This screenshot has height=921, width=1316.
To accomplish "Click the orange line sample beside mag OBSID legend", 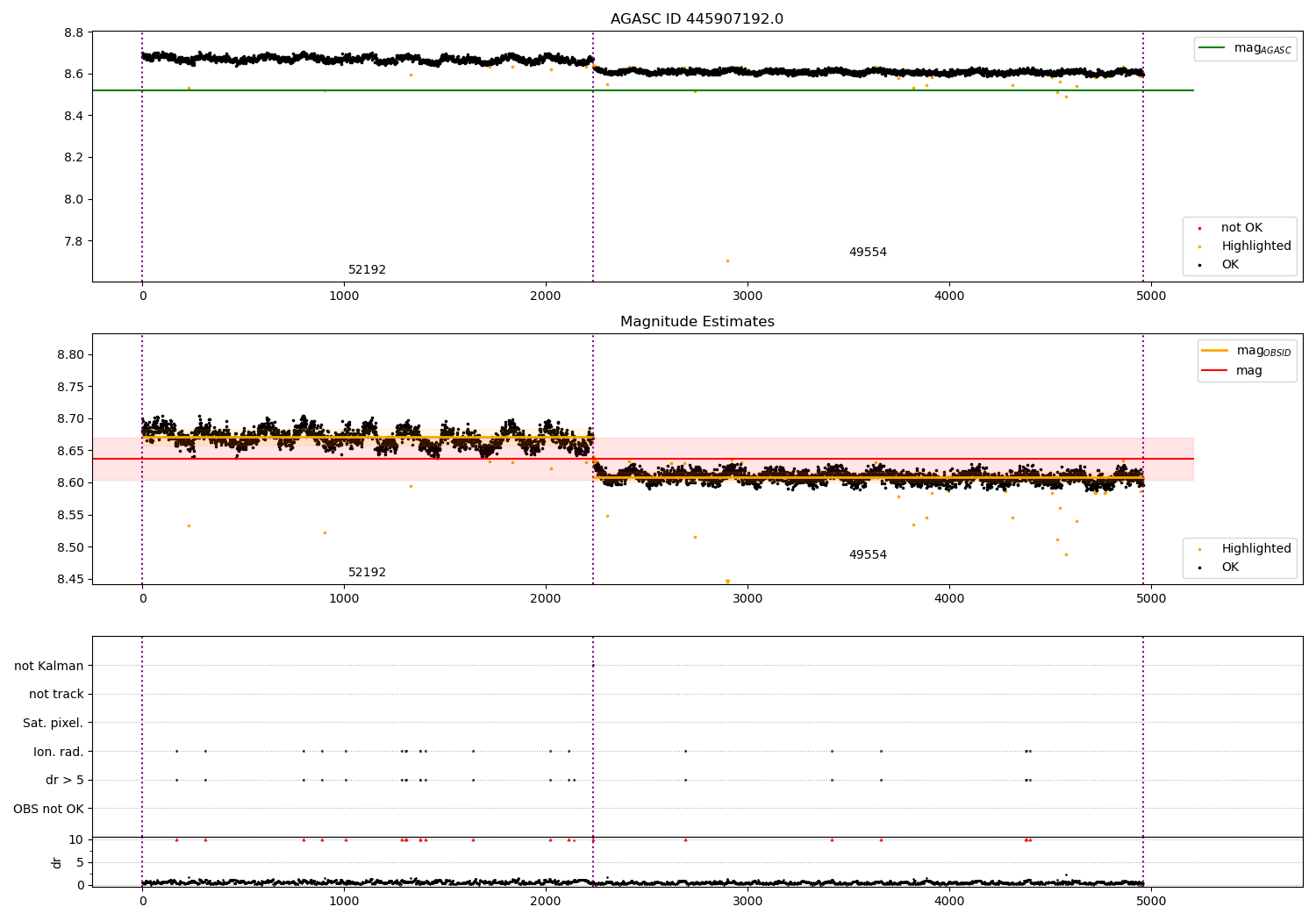I will pyautogui.click(x=1214, y=351).
